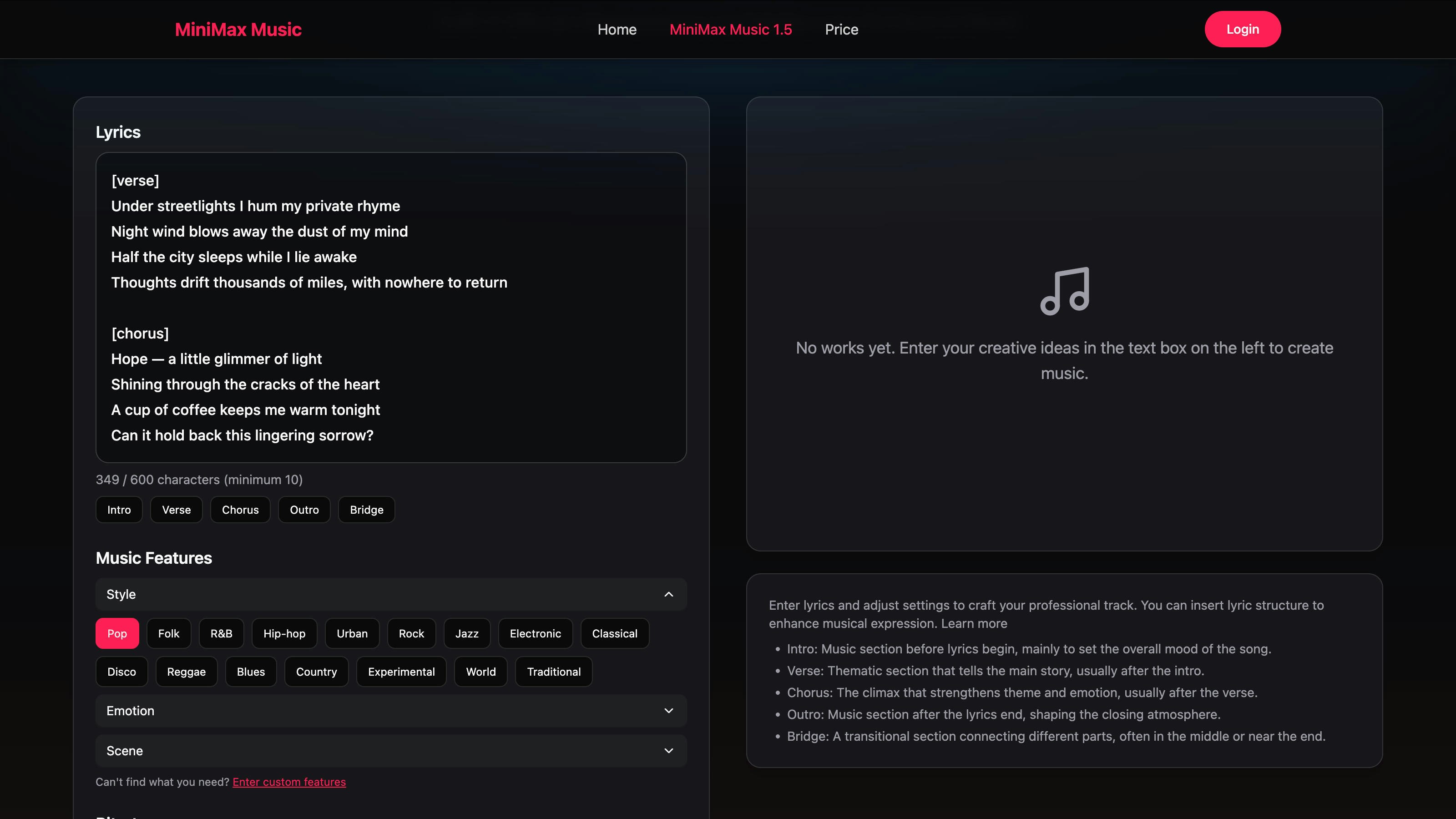Choose the Urban style

pos(352,633)
